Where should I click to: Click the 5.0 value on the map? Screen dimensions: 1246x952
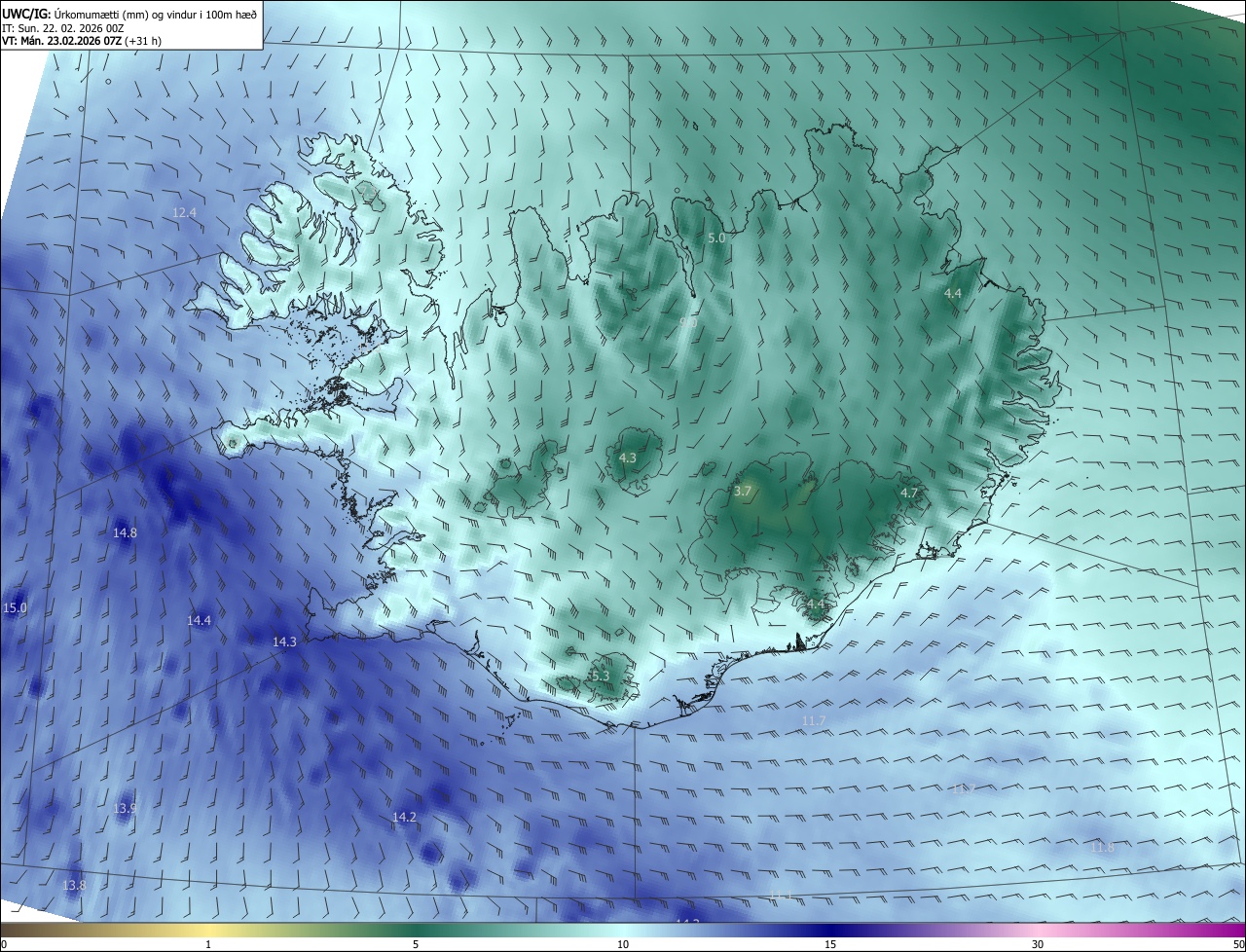[716, 238]
